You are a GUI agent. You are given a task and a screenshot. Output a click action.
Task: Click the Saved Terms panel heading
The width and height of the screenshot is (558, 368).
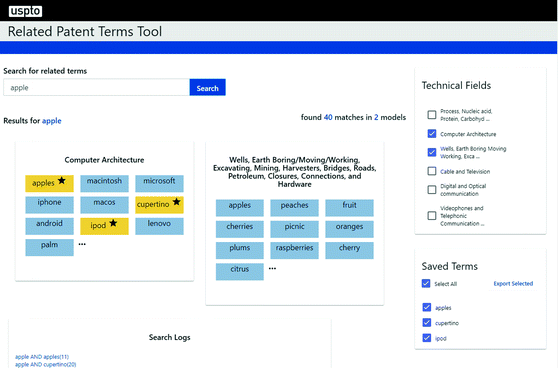pyautogui.click(x=450, y=266)
